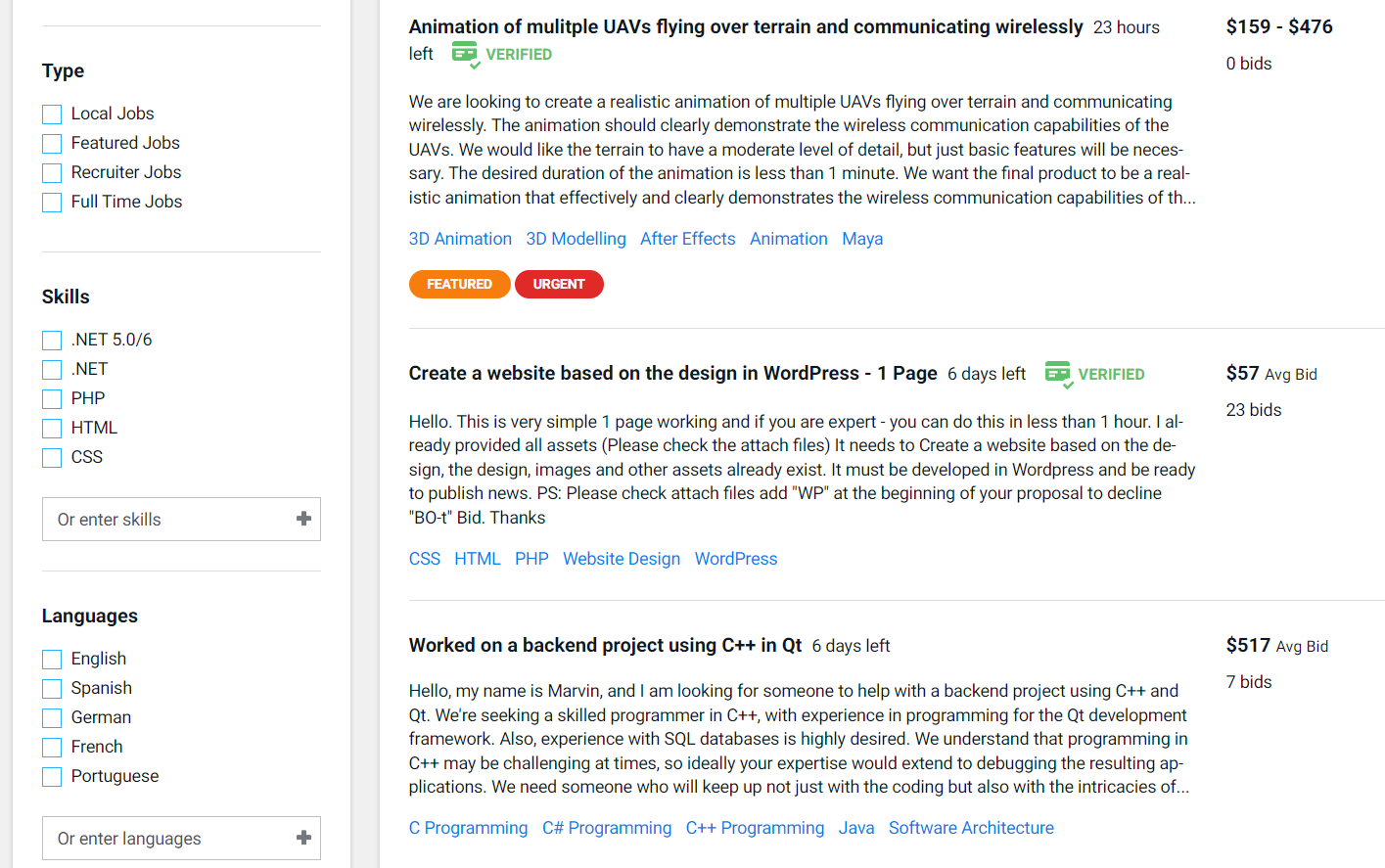
Task: Select the Website Design skill tag
Action: click(621, 559)
